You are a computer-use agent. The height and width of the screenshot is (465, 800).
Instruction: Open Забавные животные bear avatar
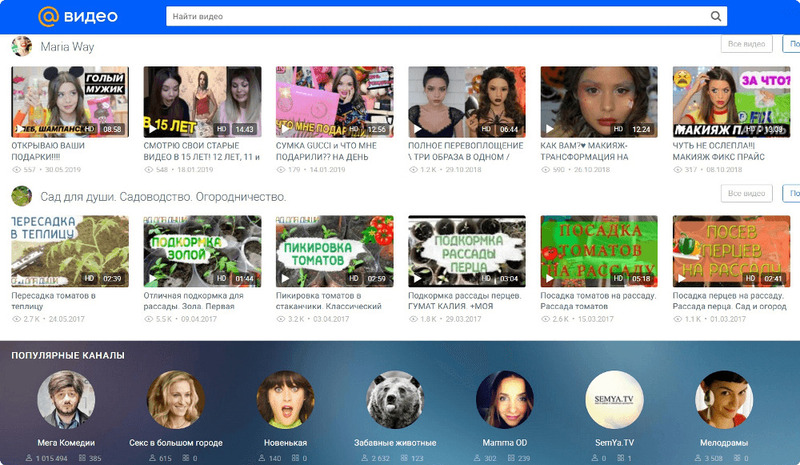pos(395,400)
